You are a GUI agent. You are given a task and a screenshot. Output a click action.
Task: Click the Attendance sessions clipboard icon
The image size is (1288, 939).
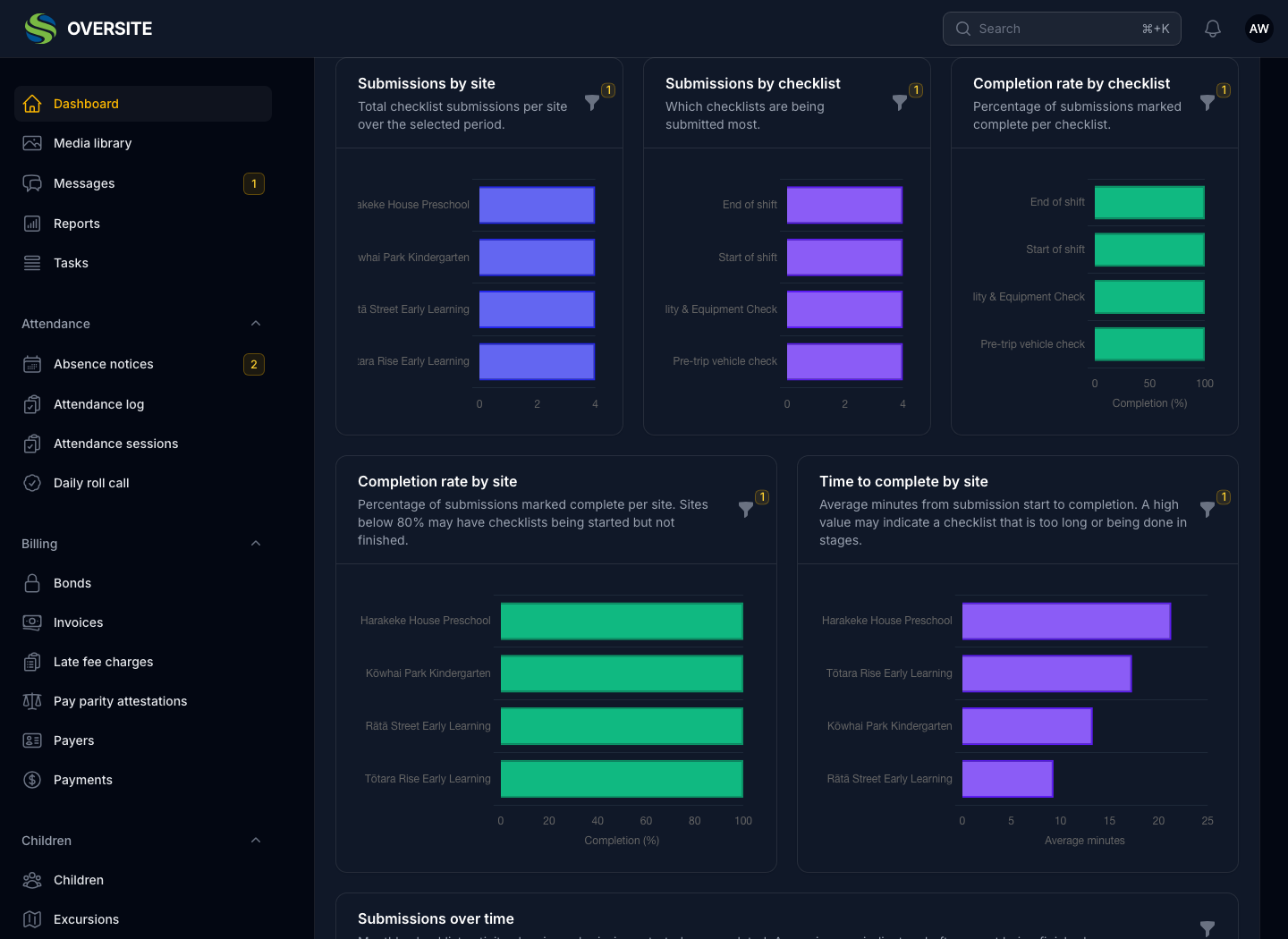tap(32, 444)
